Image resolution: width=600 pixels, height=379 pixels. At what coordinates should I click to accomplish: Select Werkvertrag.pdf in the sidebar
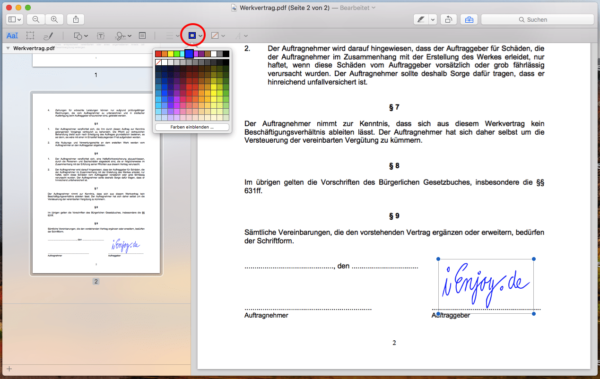pos(34,48)
